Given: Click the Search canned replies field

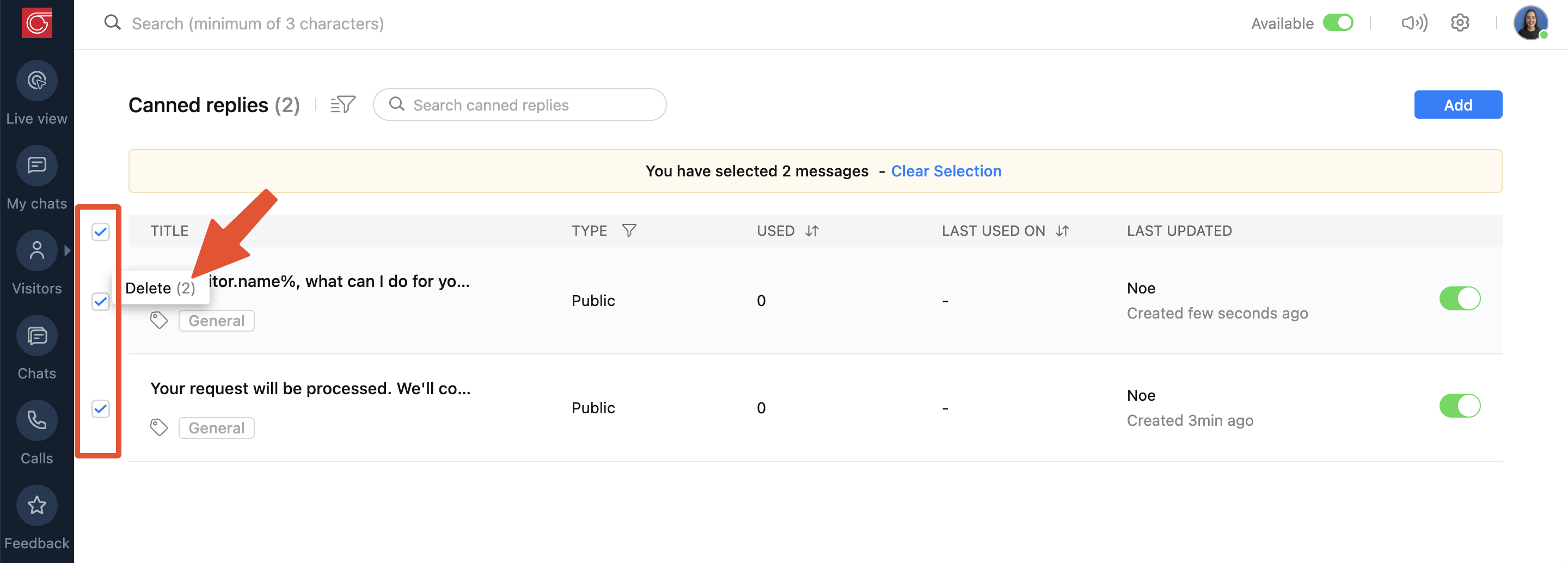Looking at the screenshot, I should tap(530, 105).
